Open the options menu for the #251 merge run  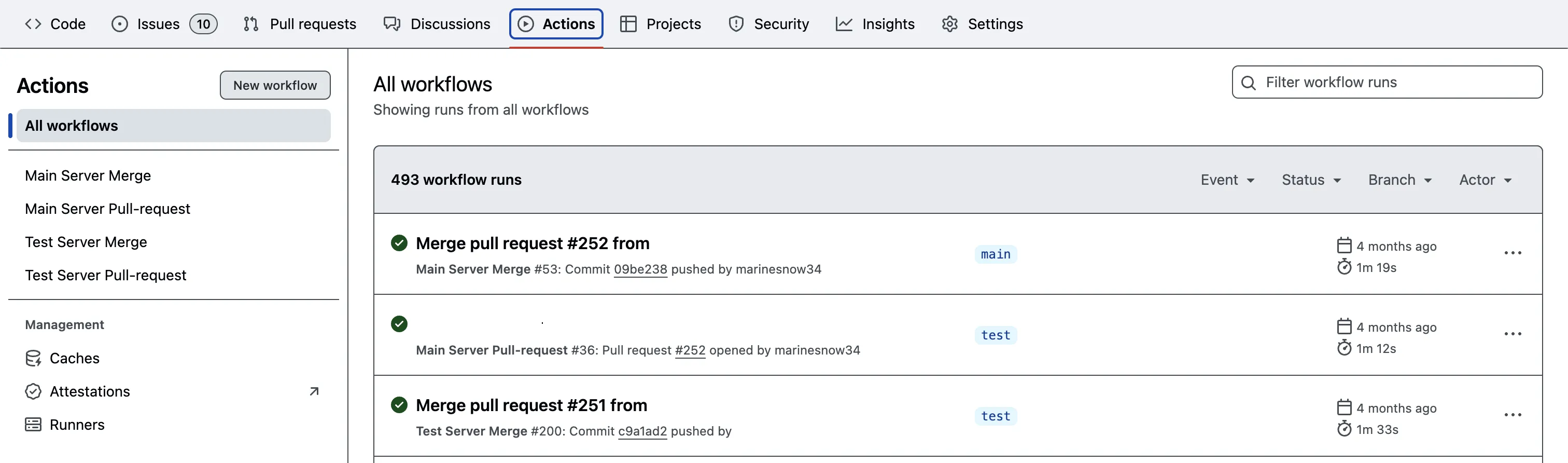(1513, 414)
